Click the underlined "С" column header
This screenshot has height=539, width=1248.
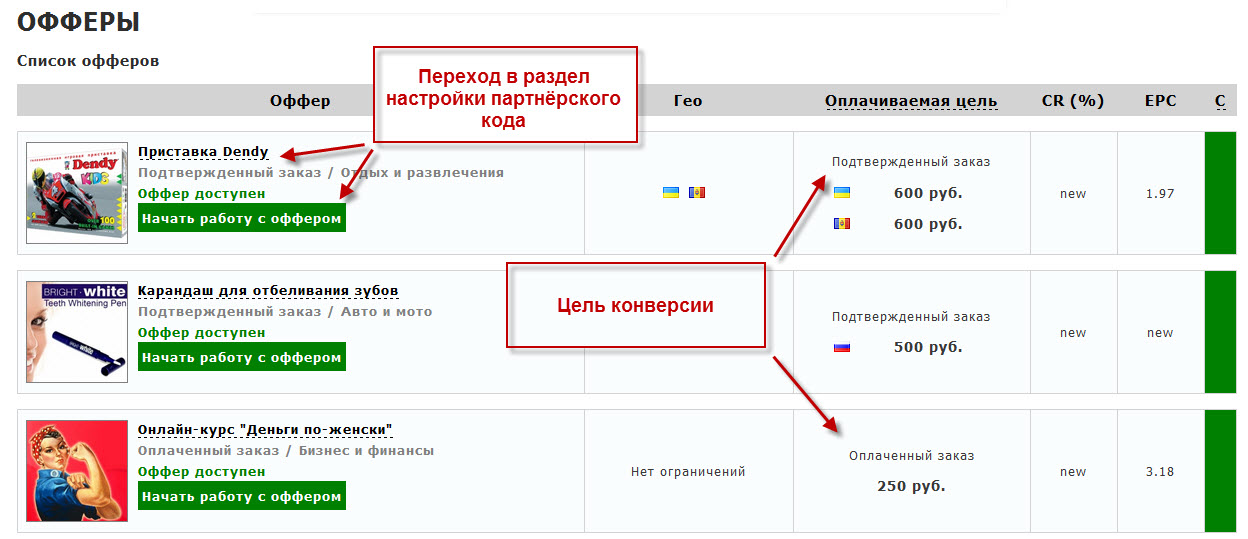(1220, 101)
